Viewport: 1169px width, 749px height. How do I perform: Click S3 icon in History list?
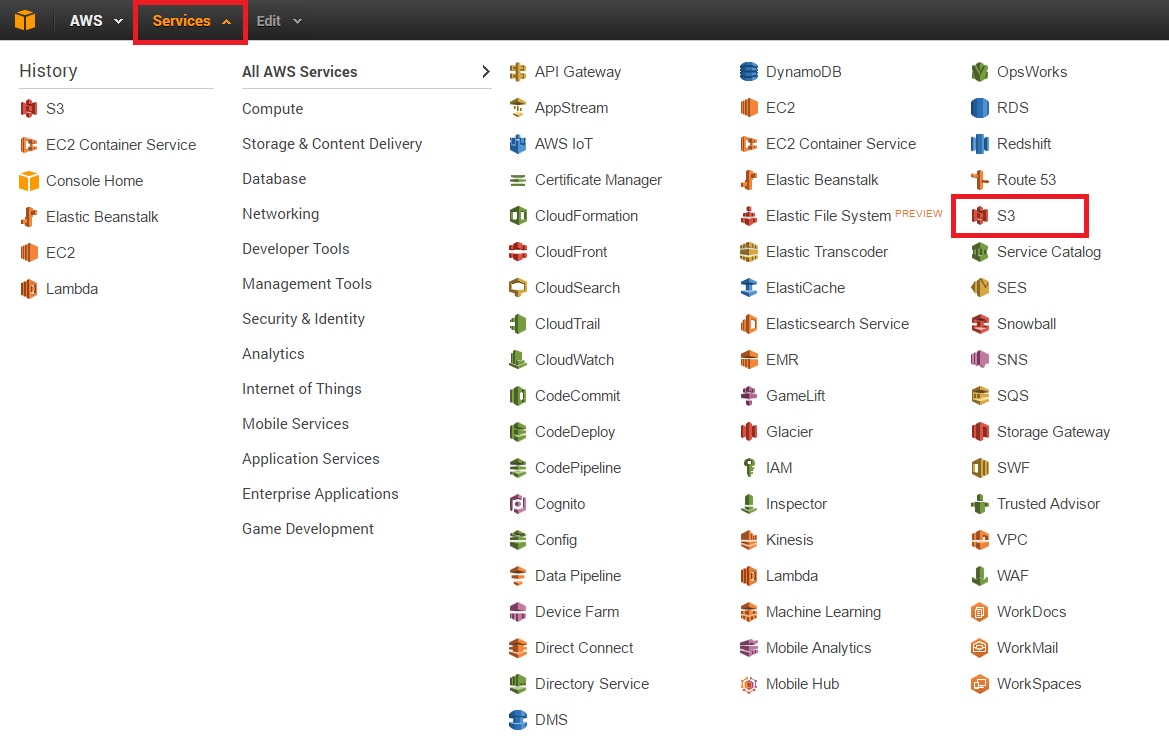(x=28, y=109)
